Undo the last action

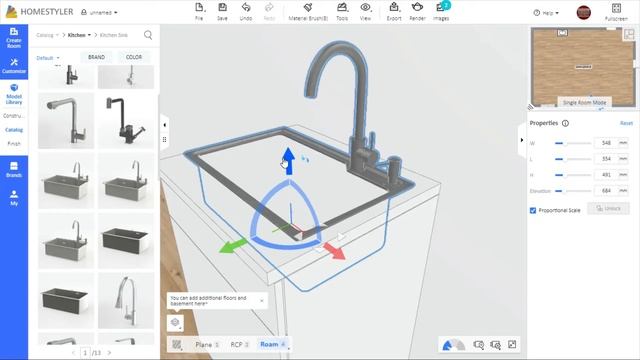tap(246, 7)
